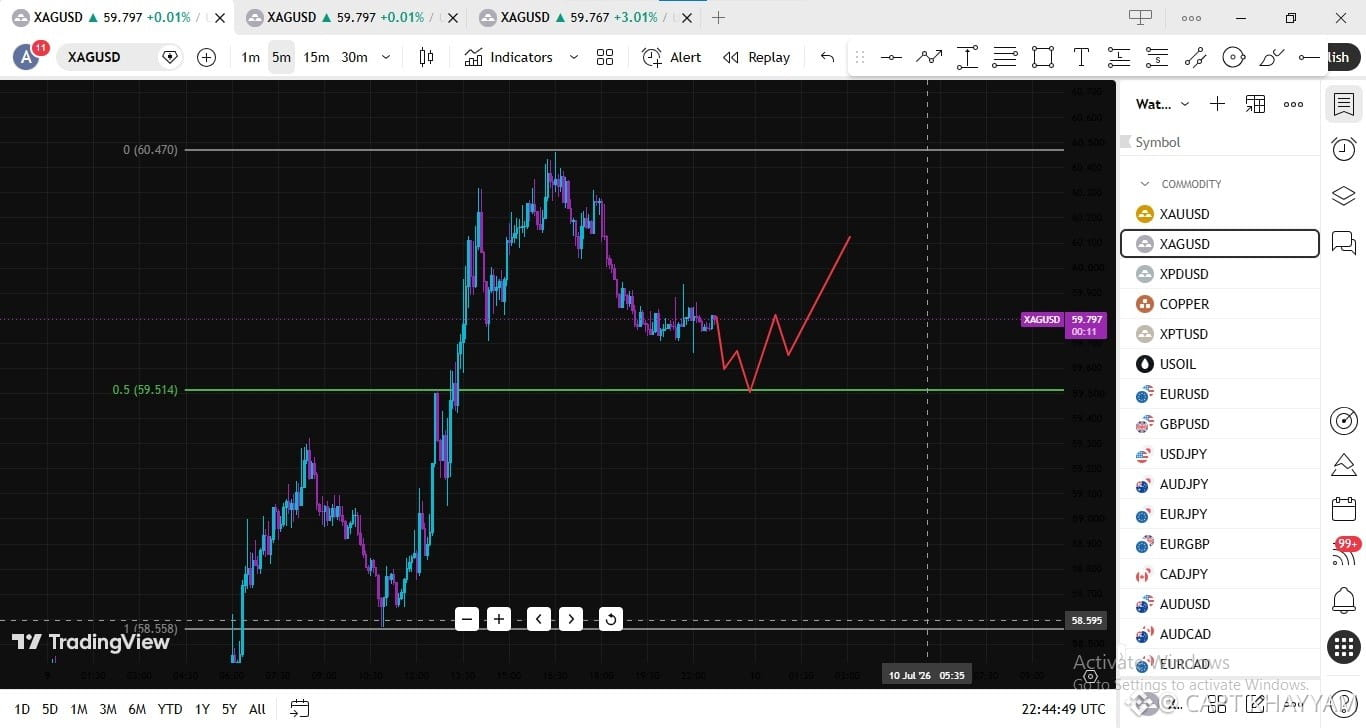Open user profile avatar with 11 badge
This screenshot has width=1366, height=728.
(27, 57)
